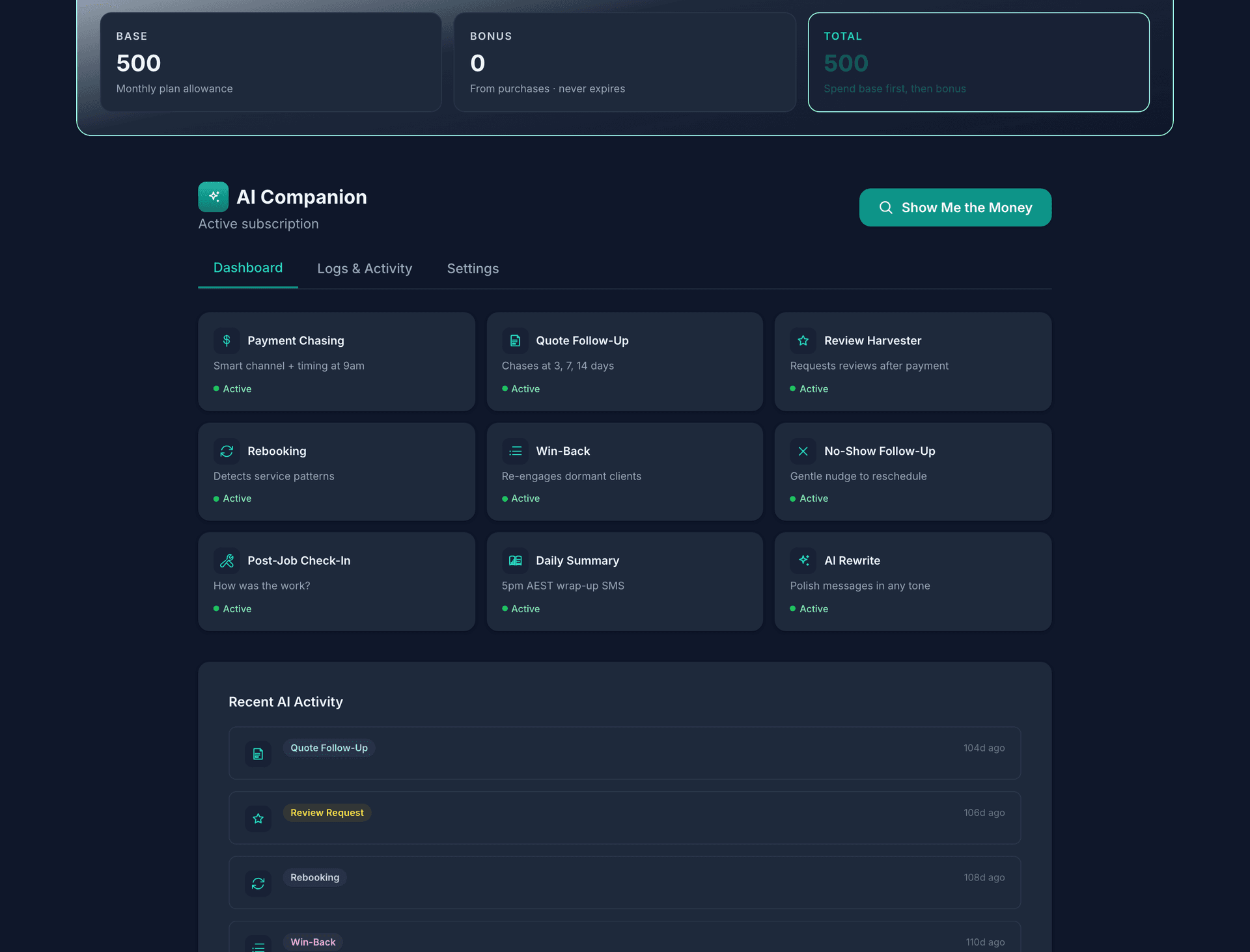Image resolution: width=1250 pixels, height=952 pixels.
Task: Click the refresh icon on Rebooking card
Action: click(x=227, y=451)
